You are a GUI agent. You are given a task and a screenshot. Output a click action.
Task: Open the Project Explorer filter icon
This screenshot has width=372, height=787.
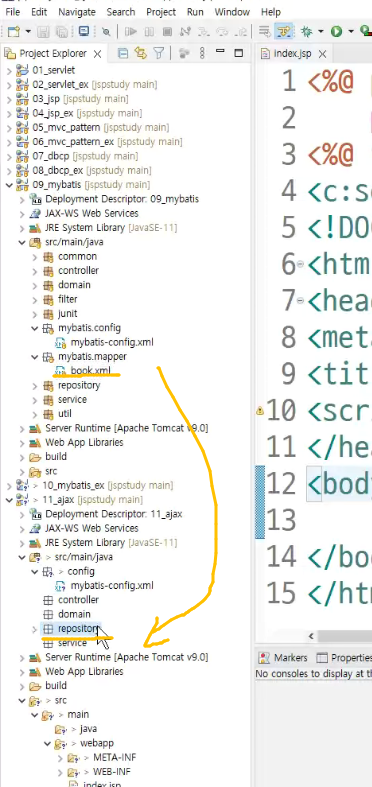click(159, 53)
